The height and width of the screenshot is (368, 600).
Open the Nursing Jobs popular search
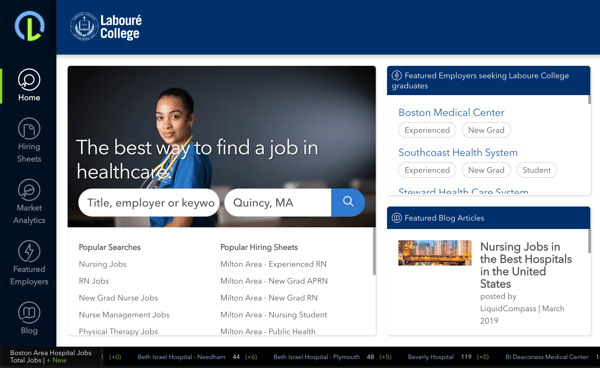(x=102, y=264)
